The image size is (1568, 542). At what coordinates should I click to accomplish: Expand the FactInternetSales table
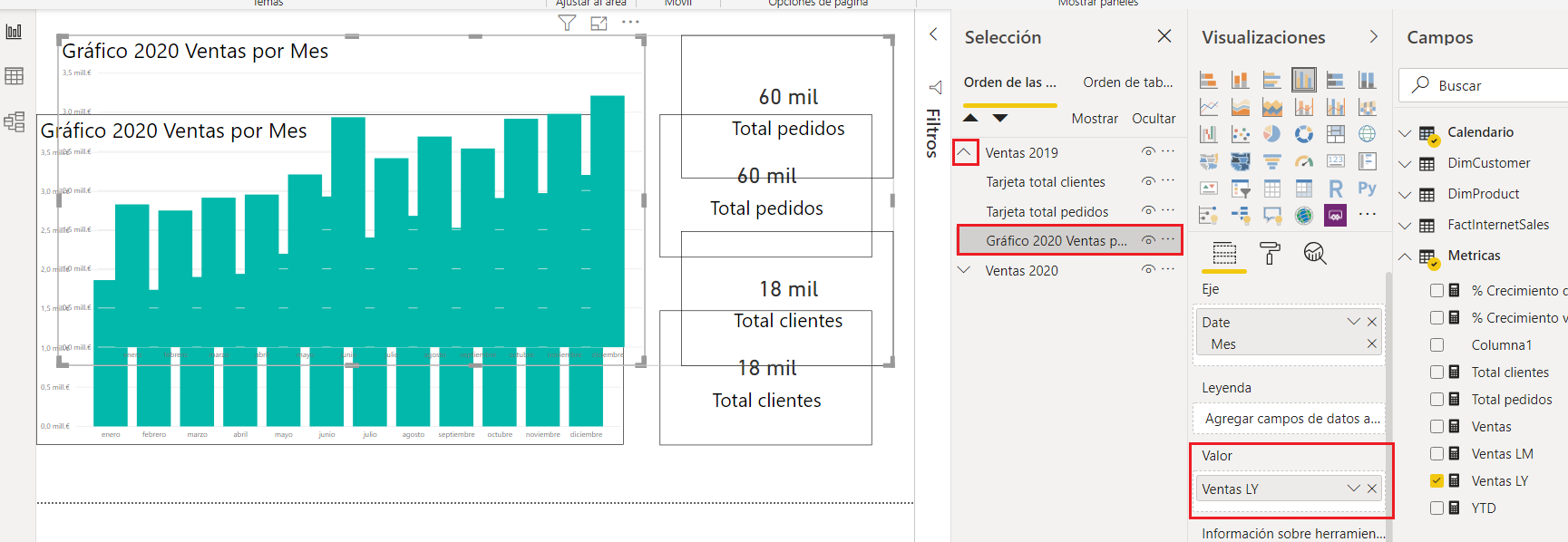coord(1405,226)
